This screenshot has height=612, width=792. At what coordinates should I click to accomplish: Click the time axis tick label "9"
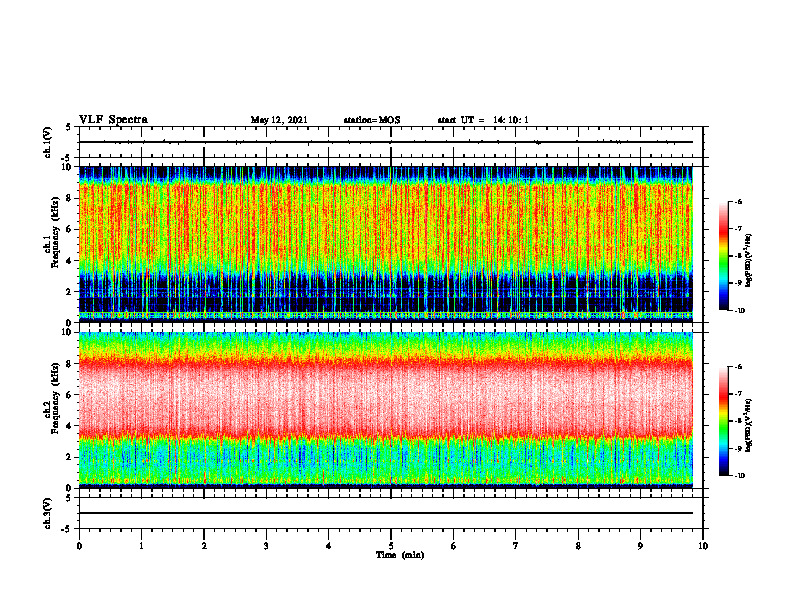(640, 546)
